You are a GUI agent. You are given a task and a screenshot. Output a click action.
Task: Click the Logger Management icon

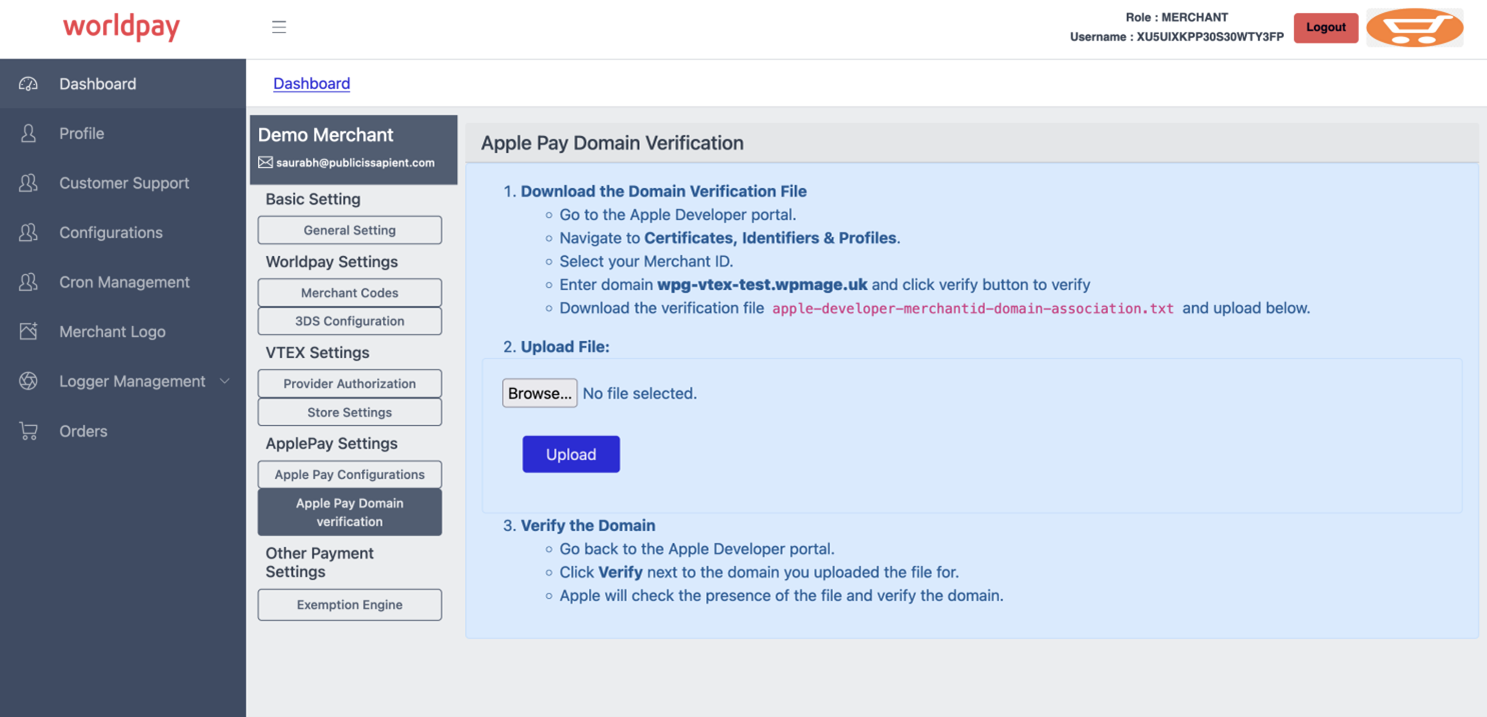tap(28, 381)
